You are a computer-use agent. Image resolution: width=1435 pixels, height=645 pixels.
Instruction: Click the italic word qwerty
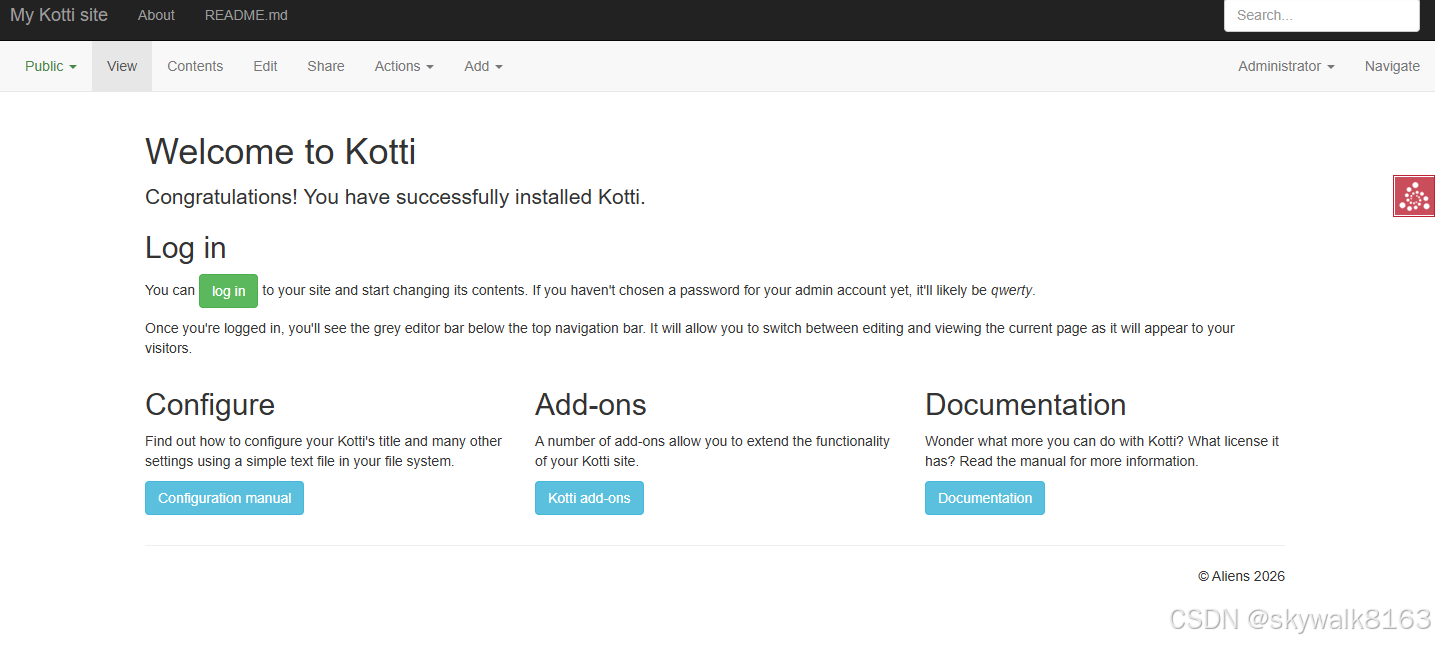pyautogui.click(x=1012, y=291)
